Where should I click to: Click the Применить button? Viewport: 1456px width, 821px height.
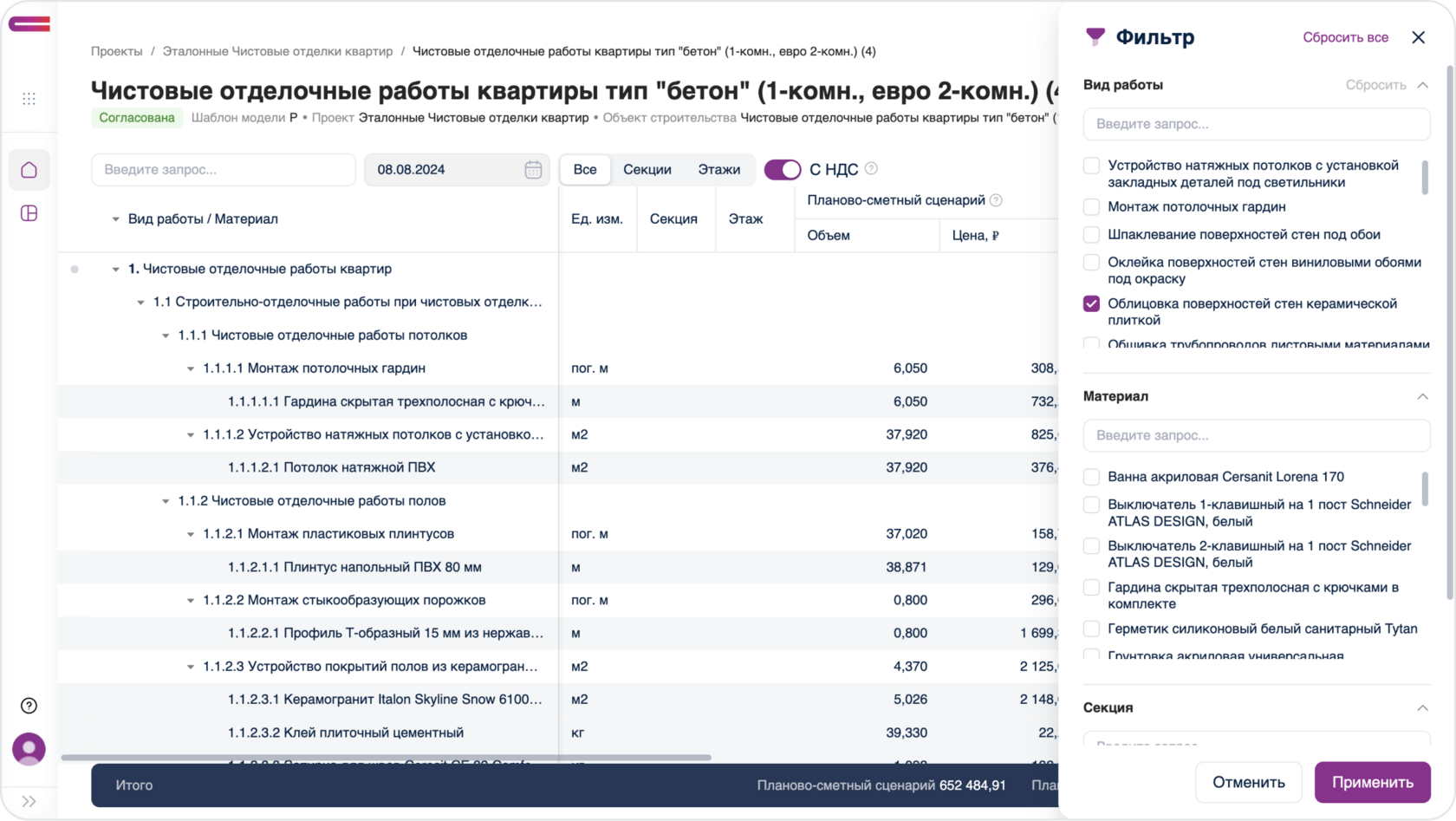[x=1373, y=782]
